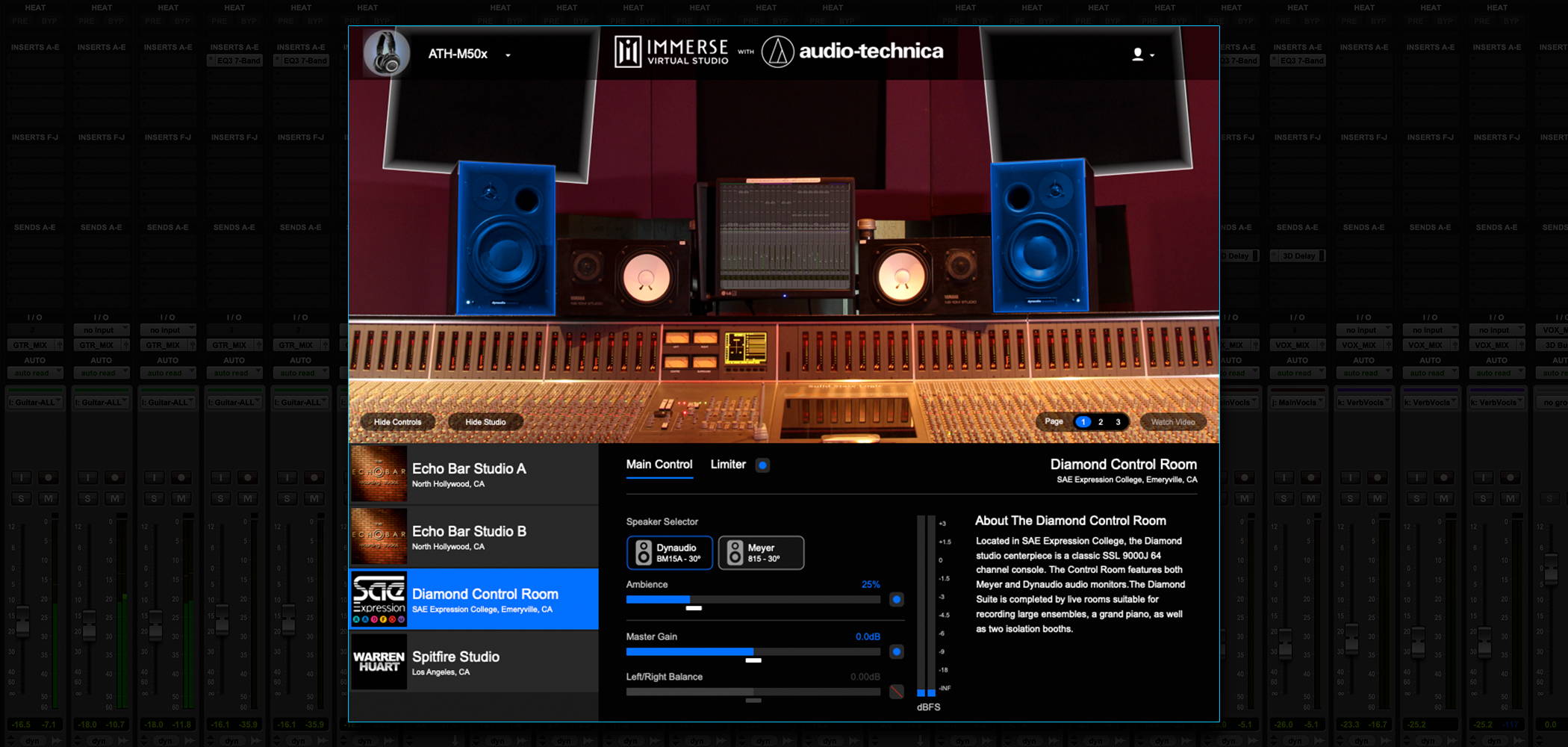This screenshot has height=747, width=1568.
Task: Select the Dynaudio BM15A speaker
Action: point(670,553)
